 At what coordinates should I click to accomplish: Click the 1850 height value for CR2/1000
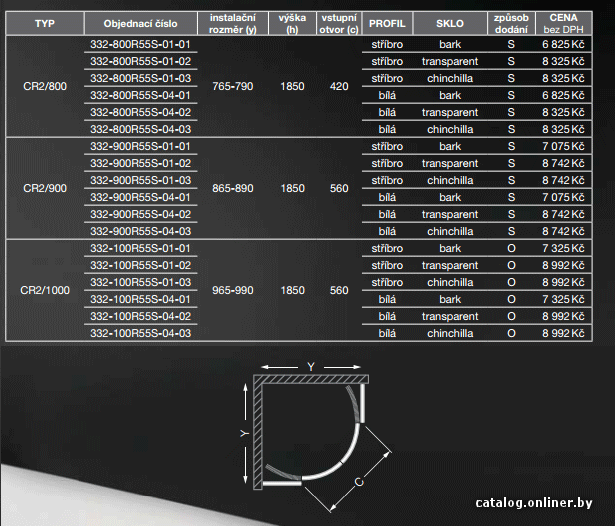click(x=292, y=290)
